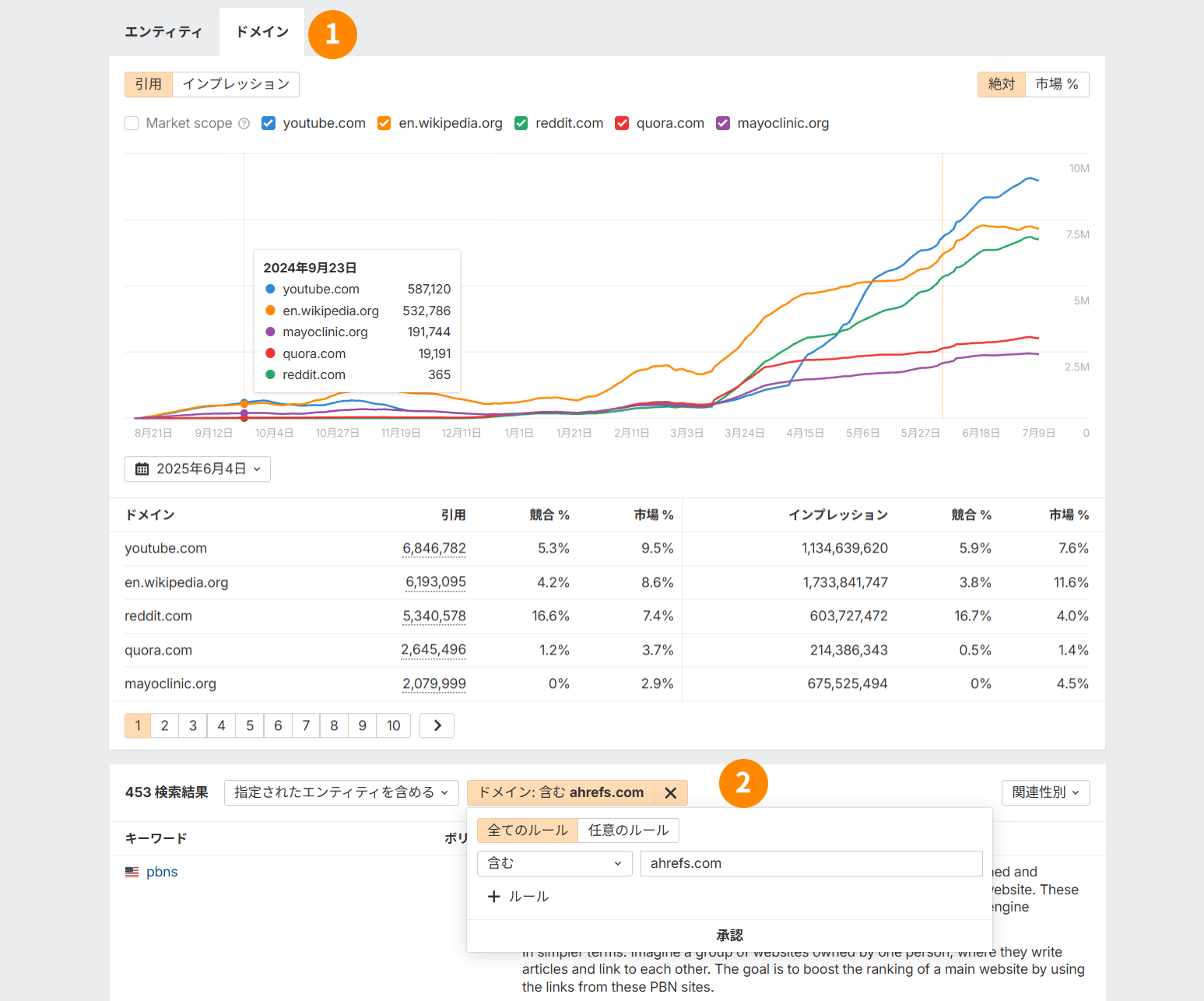
Task: Select the インプレッション chart tab
Action: (235, 84)
